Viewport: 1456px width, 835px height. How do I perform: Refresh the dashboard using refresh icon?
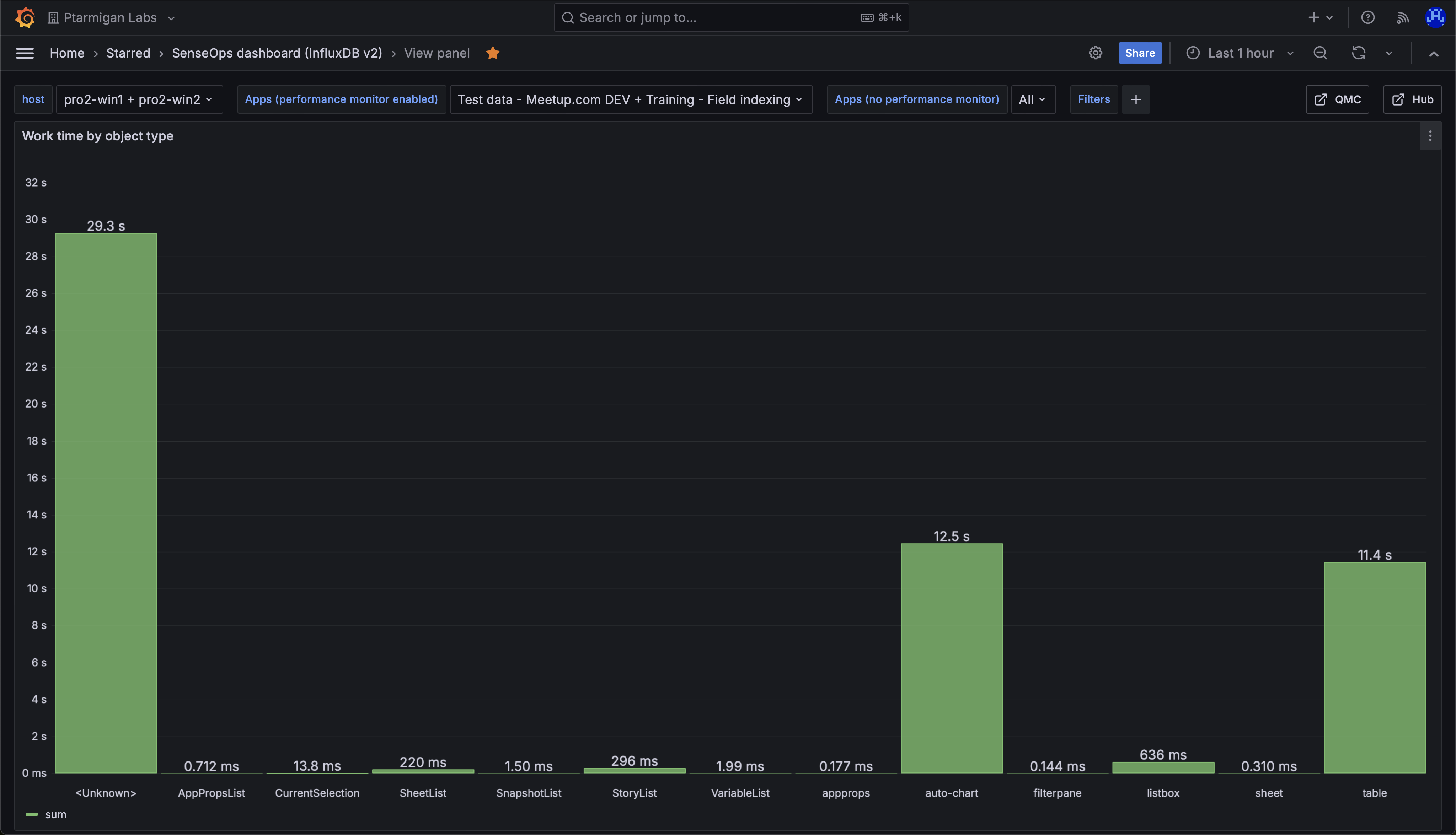pos(1358,53)
